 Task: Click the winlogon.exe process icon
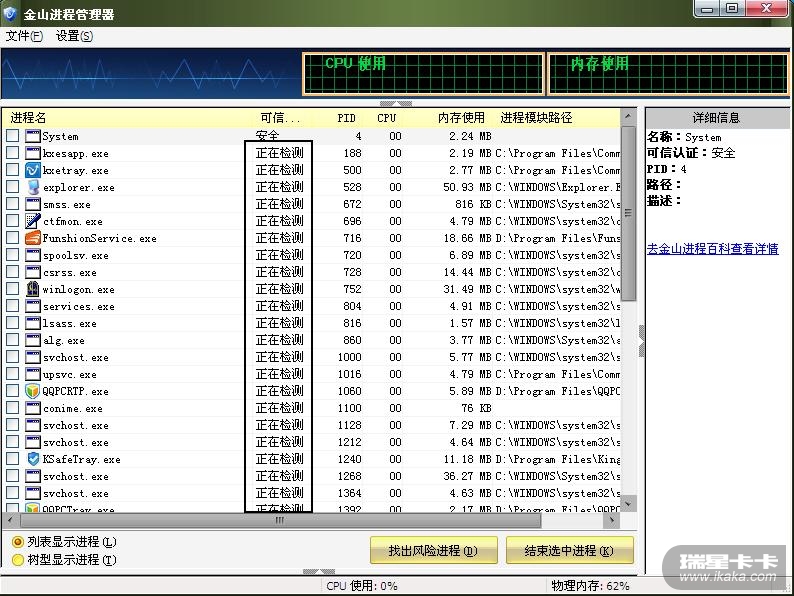point(33,289)
